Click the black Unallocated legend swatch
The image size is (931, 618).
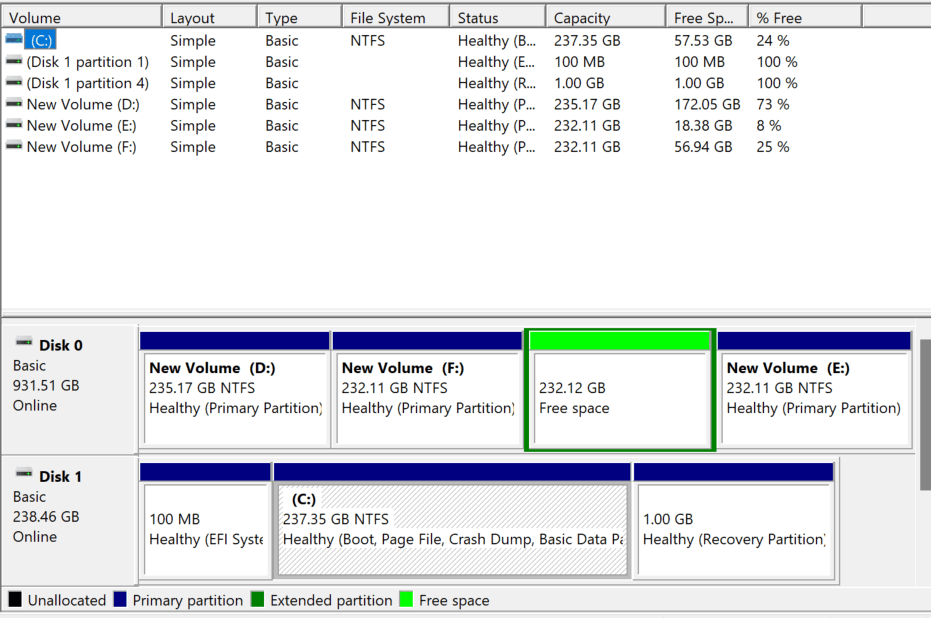(x=15, y=599)
